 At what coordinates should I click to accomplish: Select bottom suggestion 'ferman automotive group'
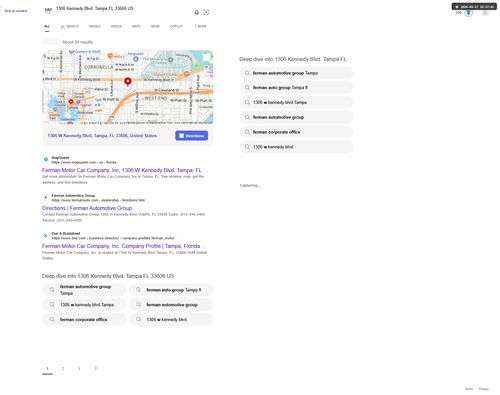pyautogui.click(x=171, y=305)
